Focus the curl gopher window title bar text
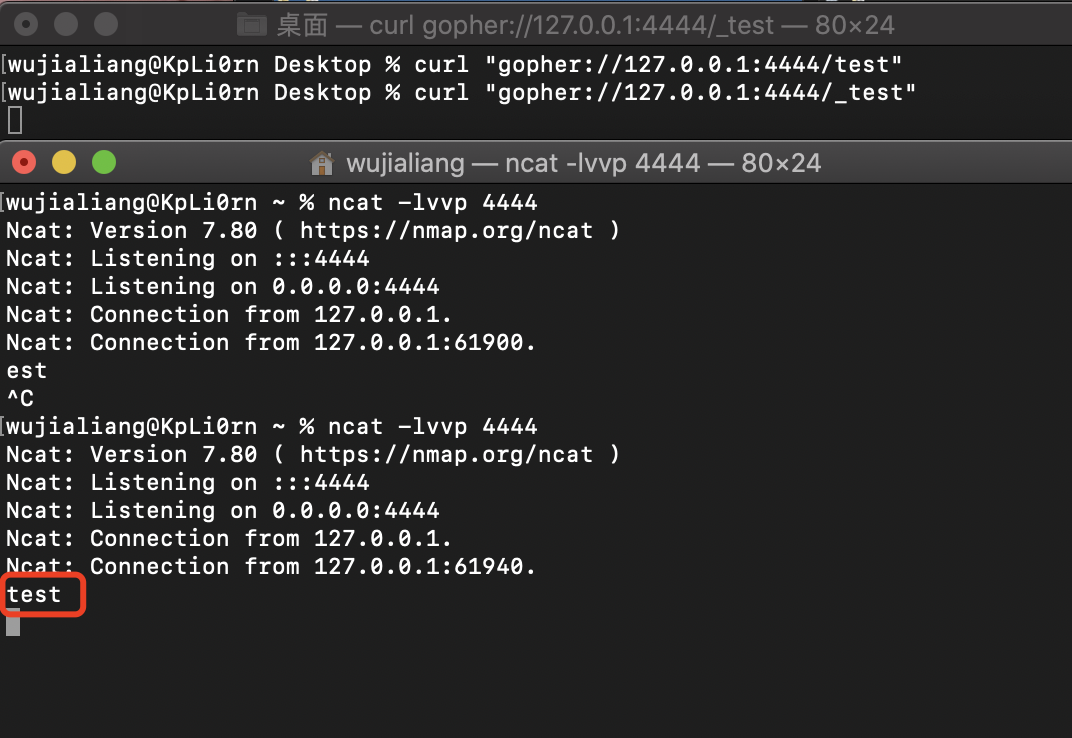 (585, 24)
